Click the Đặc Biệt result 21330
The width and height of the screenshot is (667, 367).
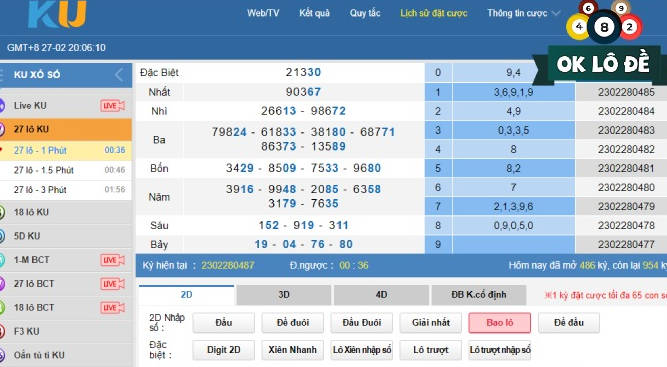[x=303, y=72]
